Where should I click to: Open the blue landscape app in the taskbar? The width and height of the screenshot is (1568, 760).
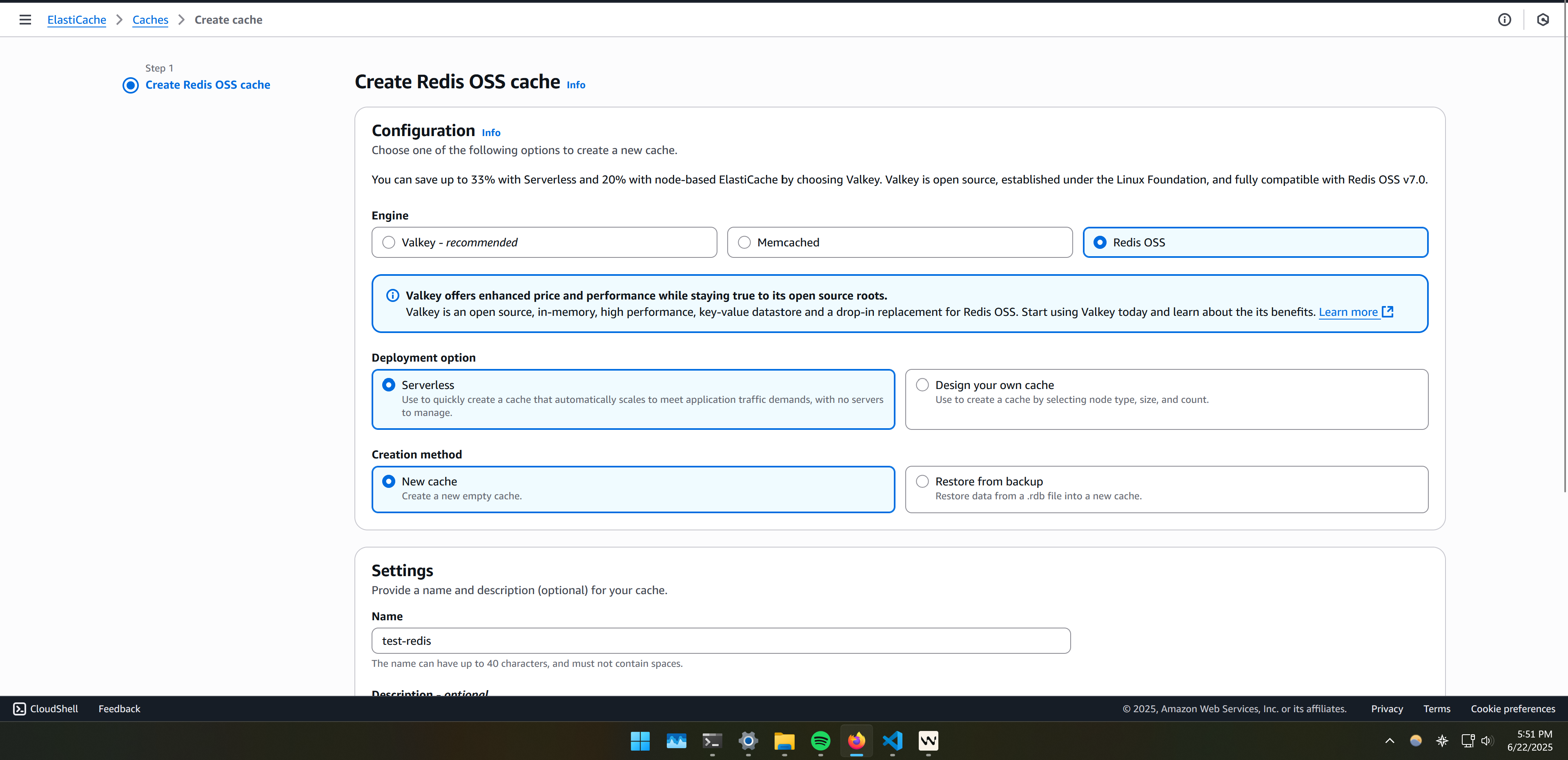pyautogui.click(x=676, y=740)
